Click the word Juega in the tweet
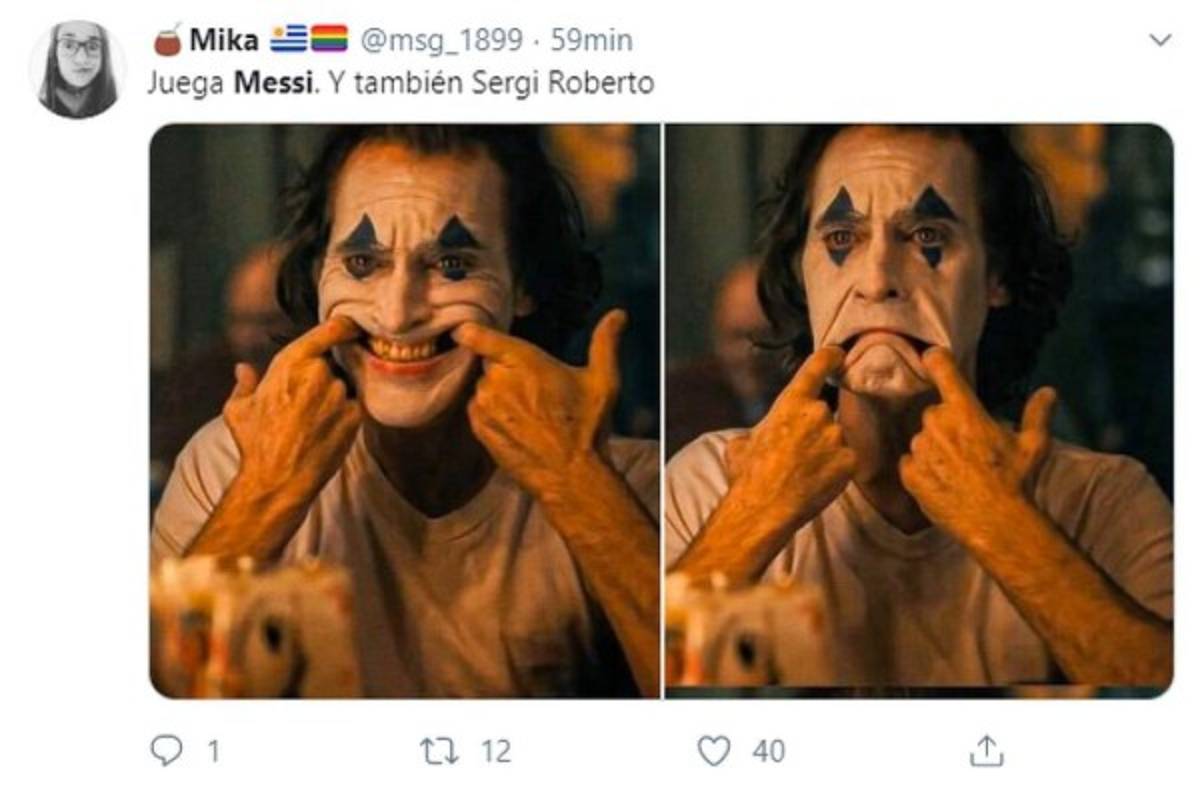Image resolution: width=1200 pixels, height=788 pixels. [187, 82]
